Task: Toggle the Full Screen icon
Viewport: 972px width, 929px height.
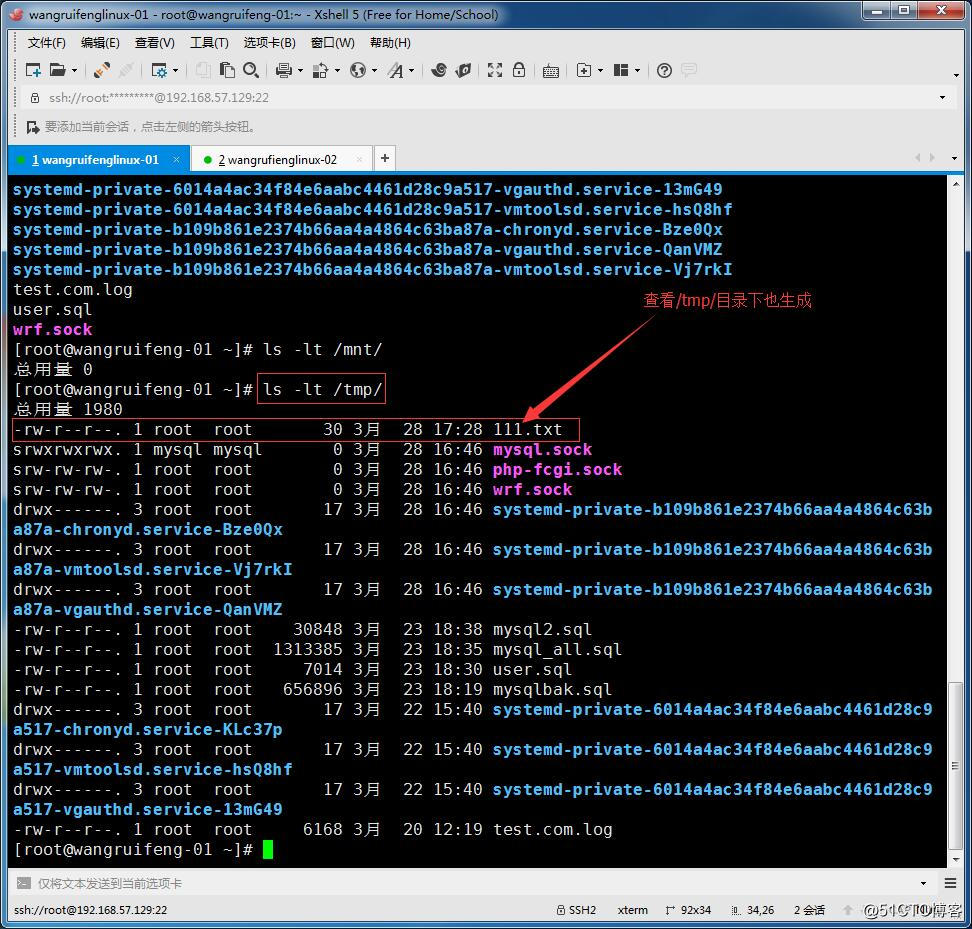Action: click(x=495, y=70)
